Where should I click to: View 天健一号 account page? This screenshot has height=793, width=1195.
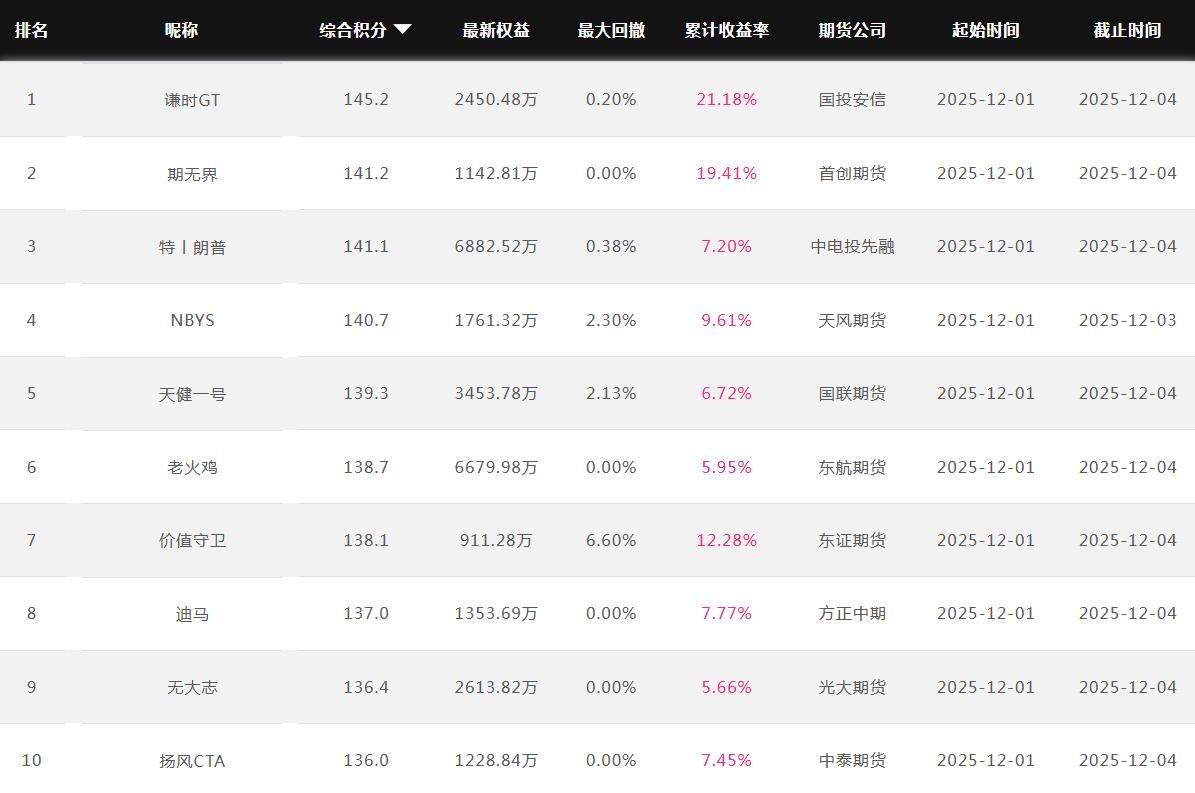point(192,394)
